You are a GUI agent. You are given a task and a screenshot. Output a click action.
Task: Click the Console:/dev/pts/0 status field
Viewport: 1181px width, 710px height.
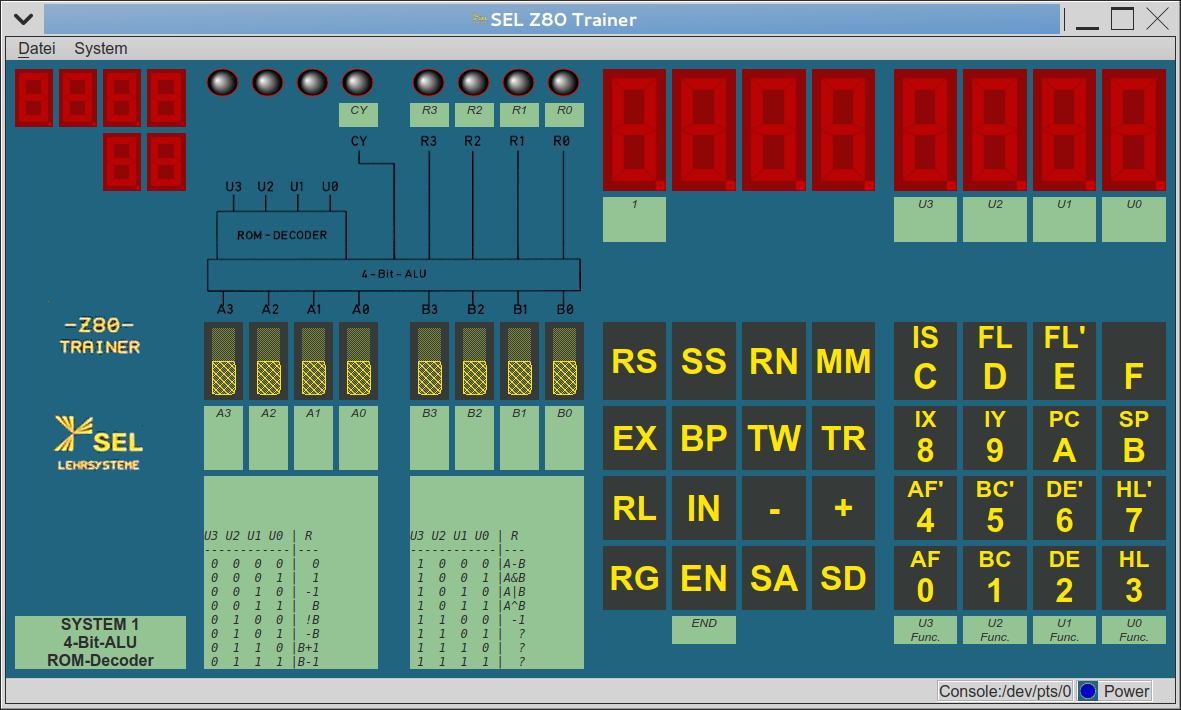tap(1004, 690)
